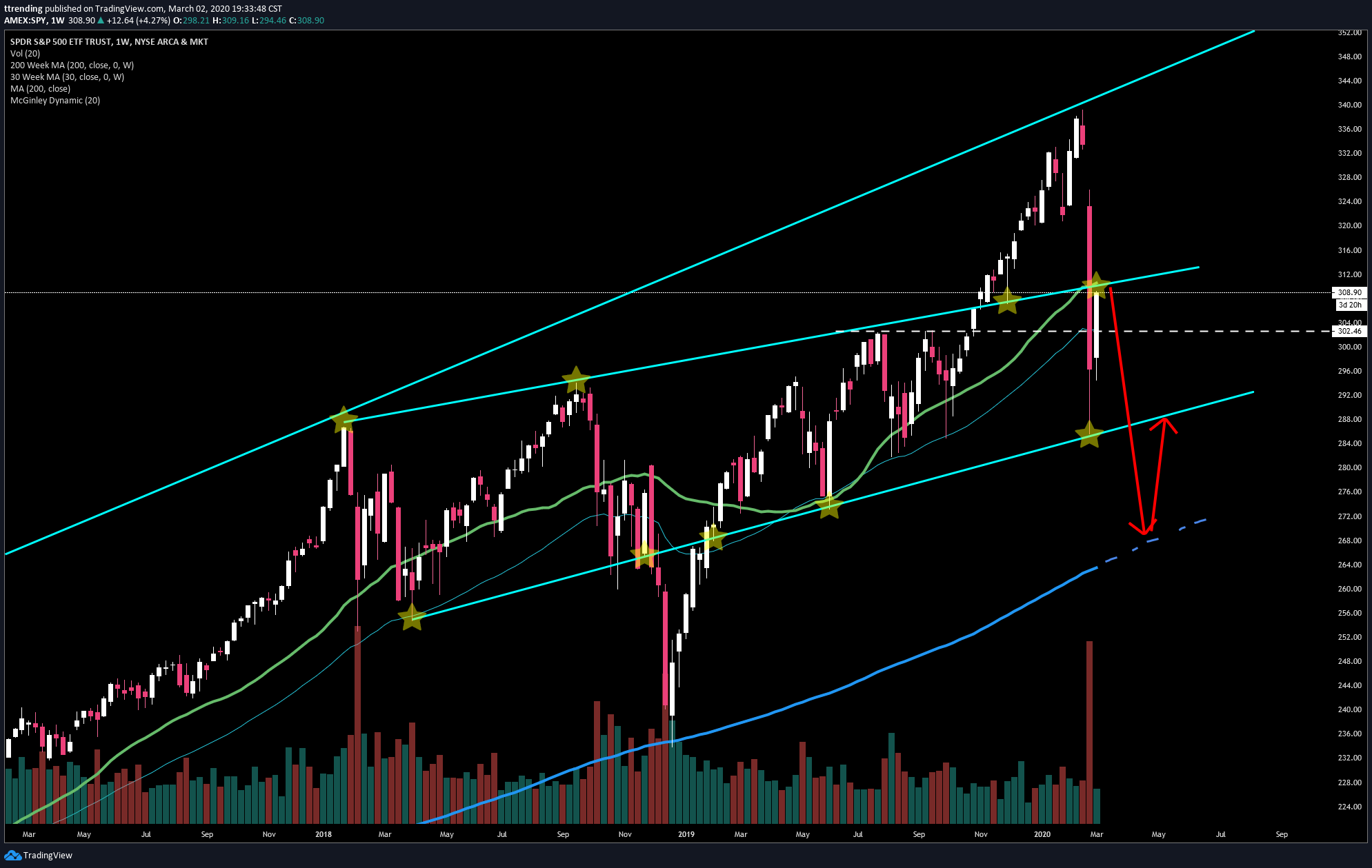This screenshot has height=868, width=1372.
Task: Open the 'ttrending' author name in header
Action: [x=23, y=8]
